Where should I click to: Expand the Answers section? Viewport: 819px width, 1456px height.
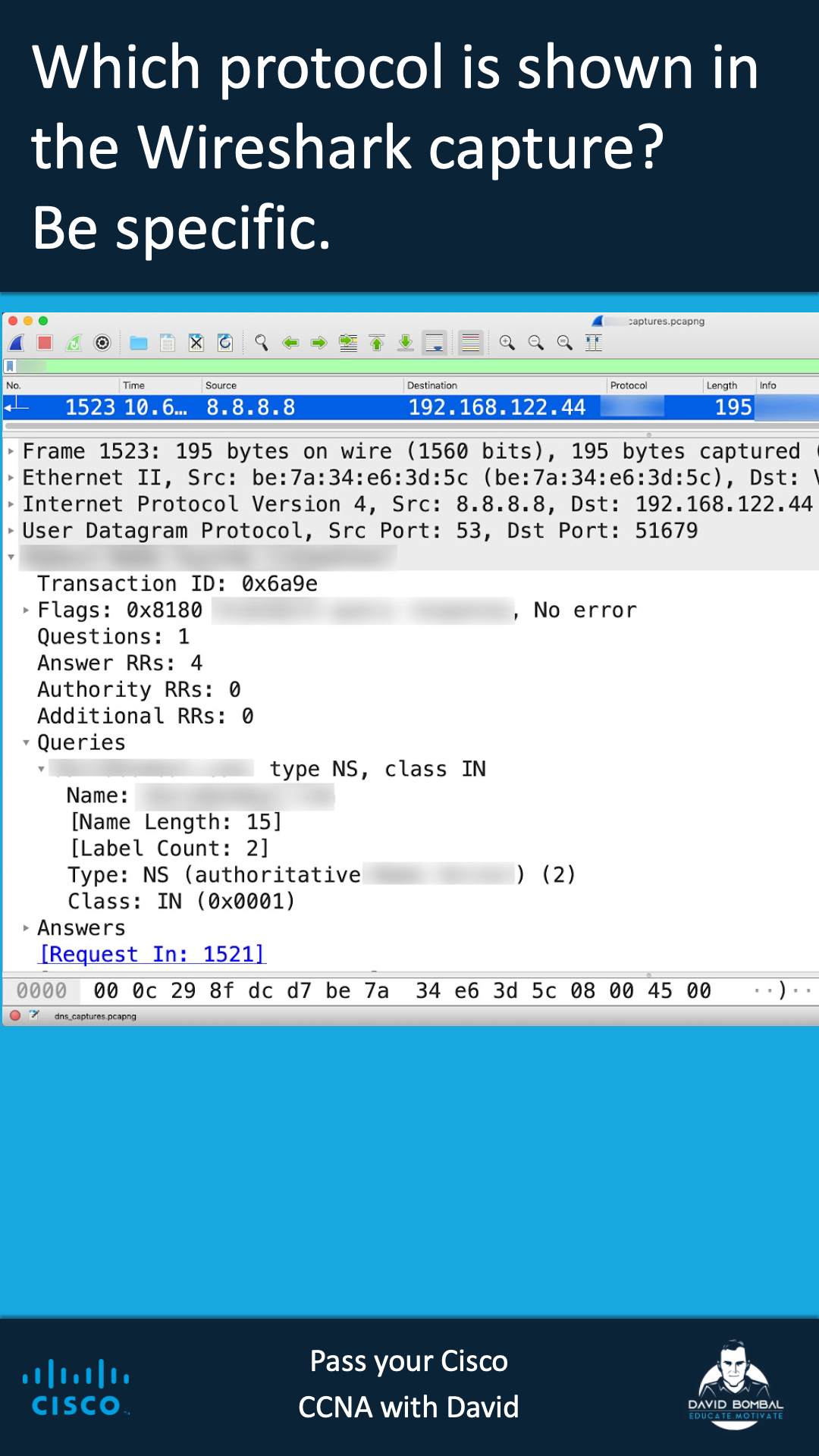(x=26, y=928)
